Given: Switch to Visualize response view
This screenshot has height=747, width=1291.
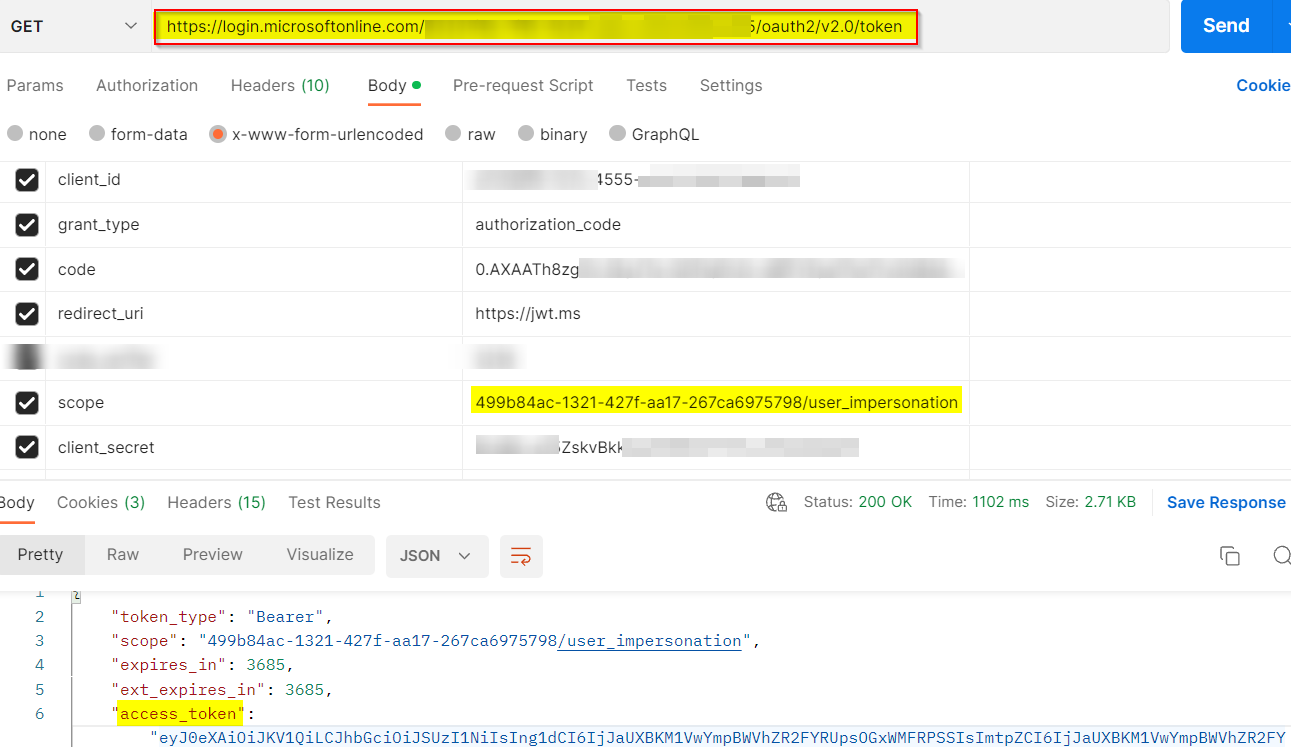Looking at the screenshot, I should (x=320, y=555).
